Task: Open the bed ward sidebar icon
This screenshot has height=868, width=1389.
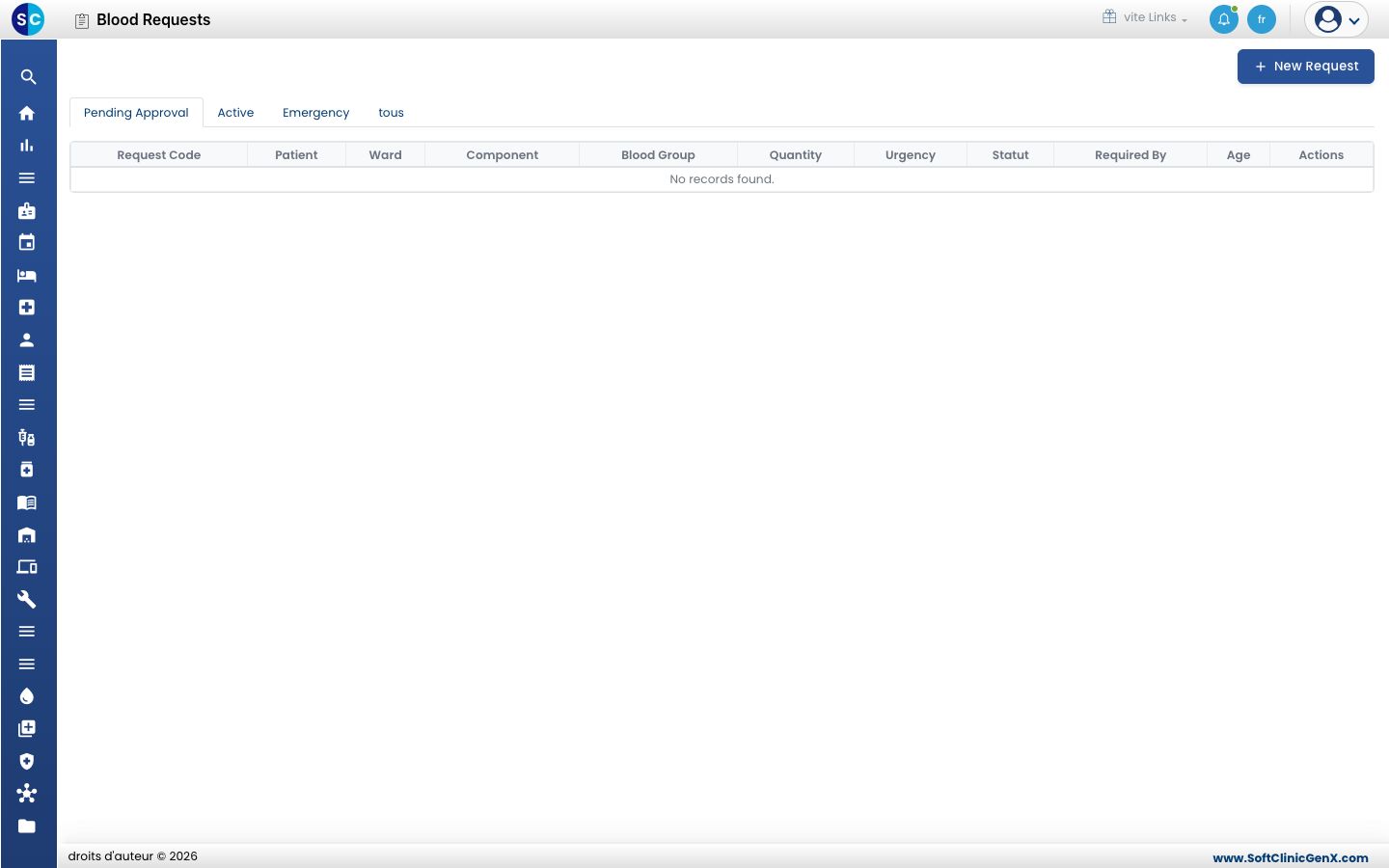Action: pos(27,275)
